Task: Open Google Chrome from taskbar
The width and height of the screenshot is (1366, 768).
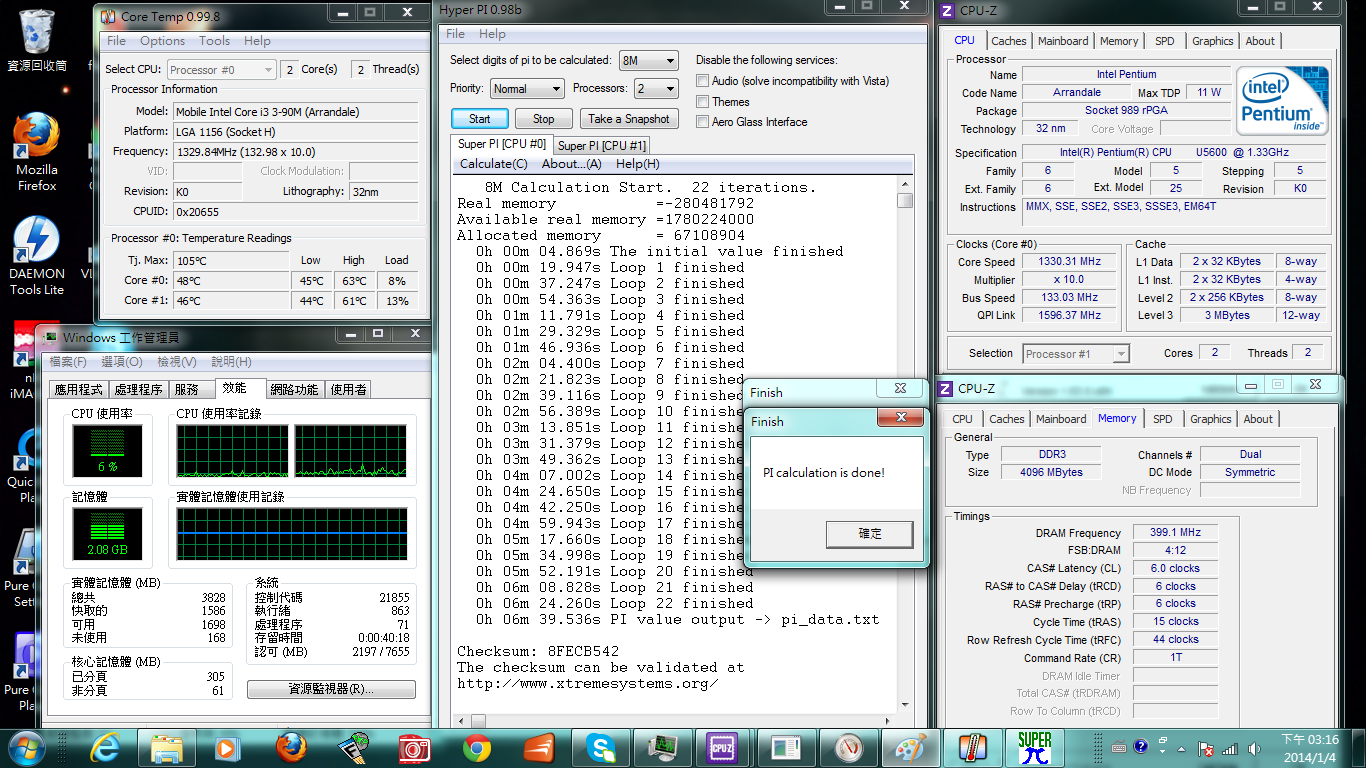Action: coord(477,747)
